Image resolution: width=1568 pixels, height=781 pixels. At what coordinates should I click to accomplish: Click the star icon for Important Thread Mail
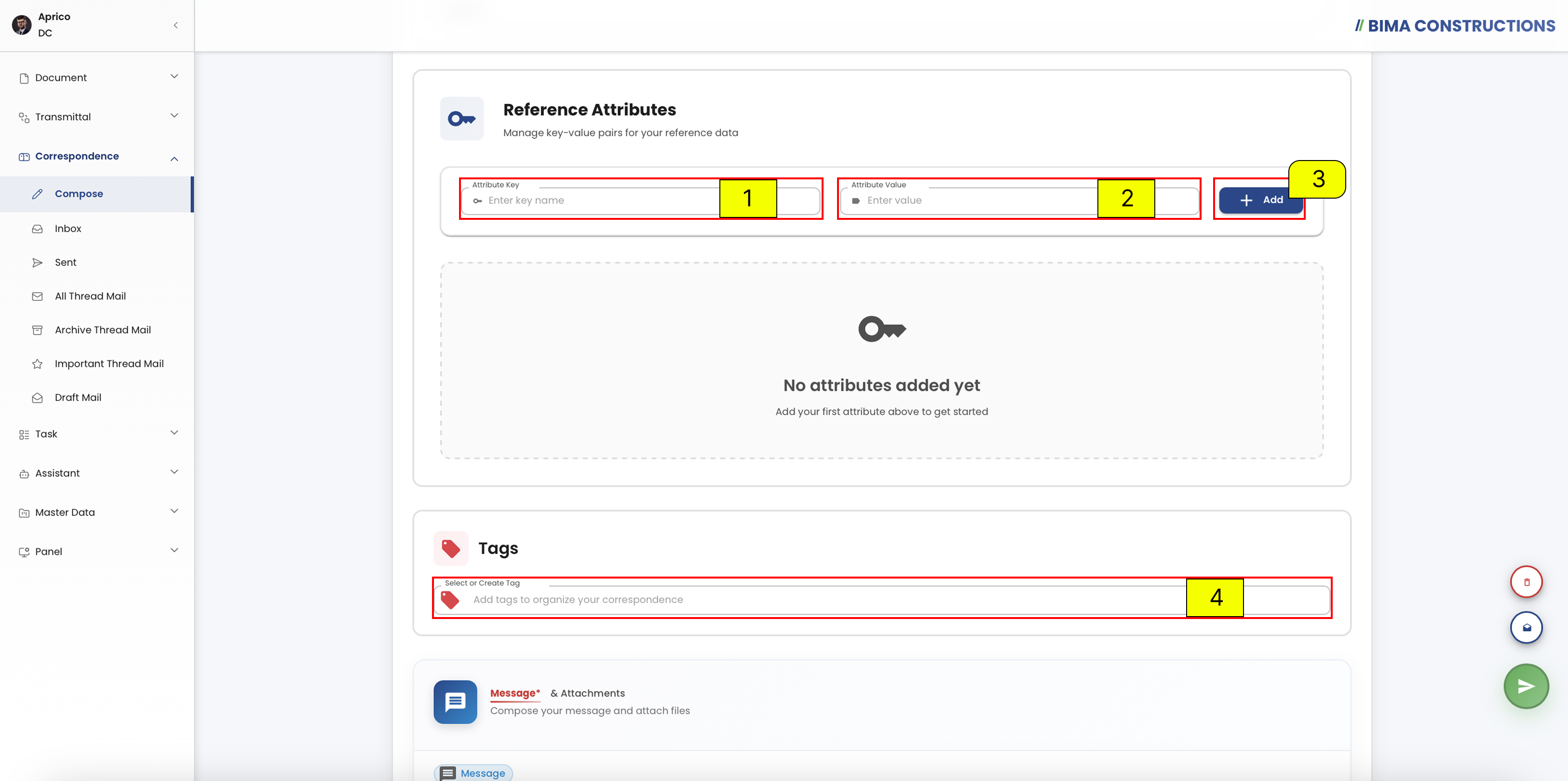click(x=37, y=364)
